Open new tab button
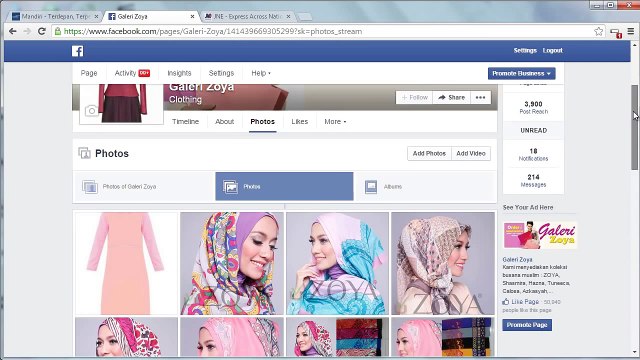640x360 pixels. pyautogui.click(x=304, y=17)
